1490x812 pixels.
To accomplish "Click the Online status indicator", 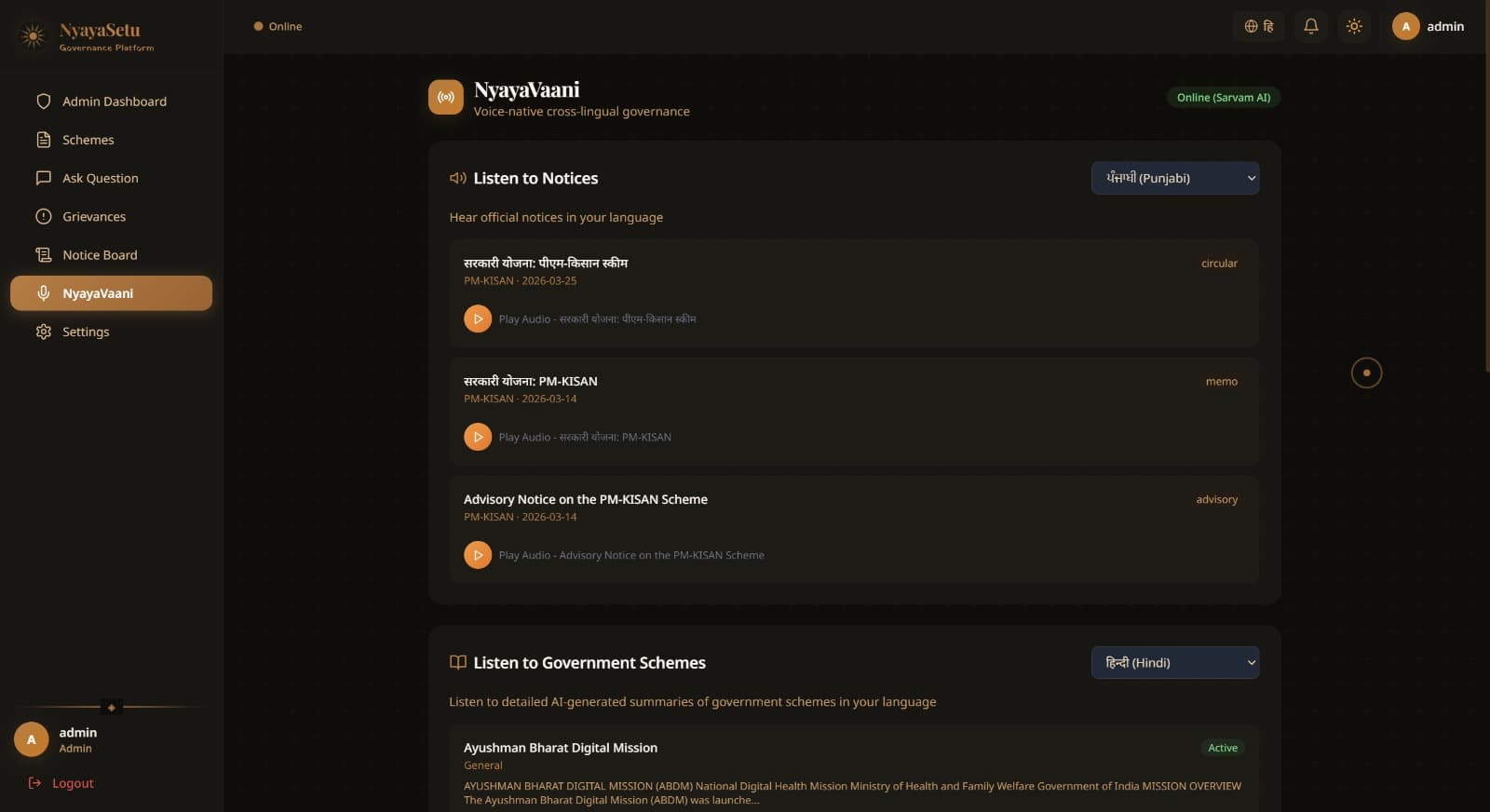I will (278, 26).
